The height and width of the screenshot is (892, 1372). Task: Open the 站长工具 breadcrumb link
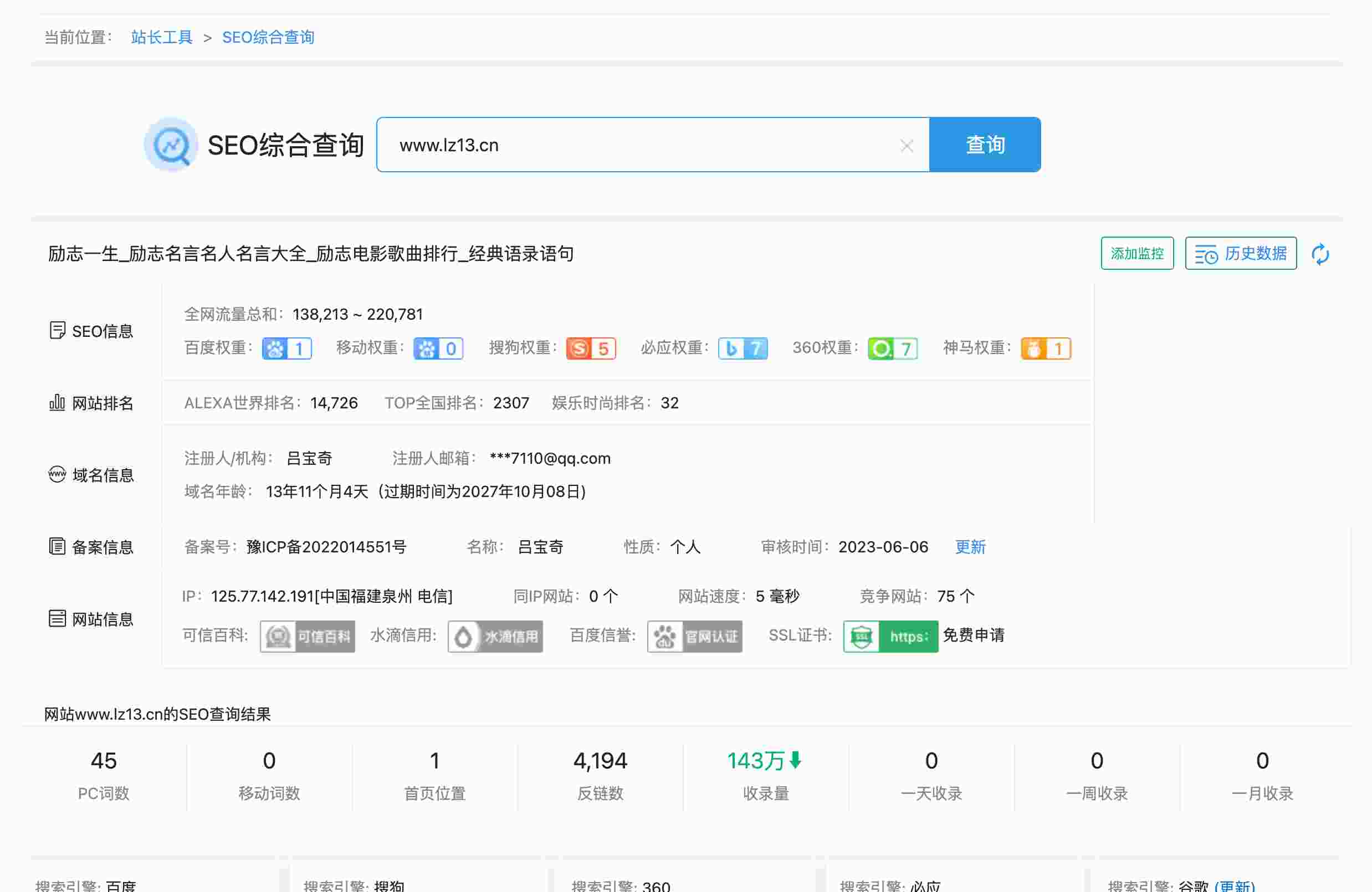point(161,38)
